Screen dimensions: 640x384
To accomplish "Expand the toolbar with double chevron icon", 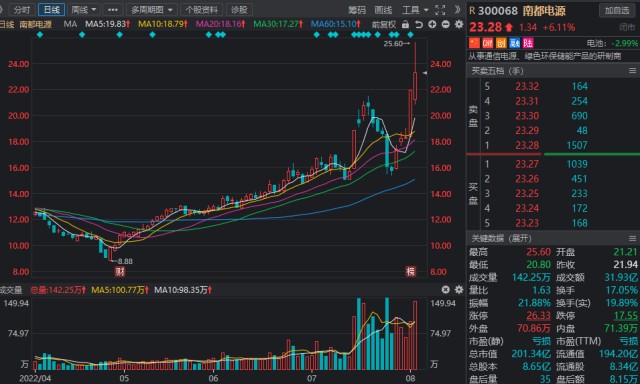I will [458, 9].
